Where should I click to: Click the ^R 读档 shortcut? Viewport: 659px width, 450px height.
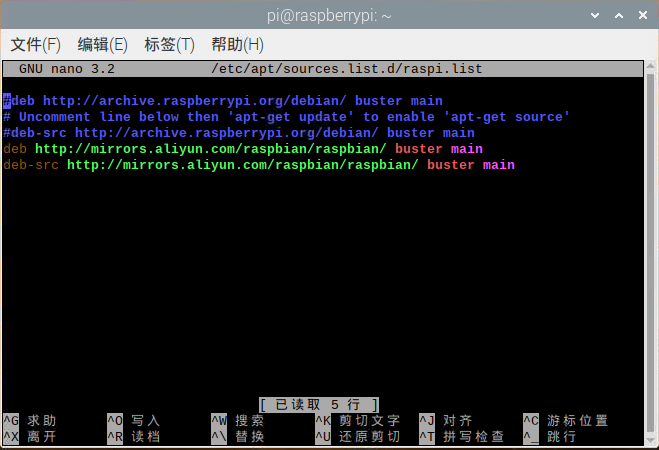(x=134, y=437)
